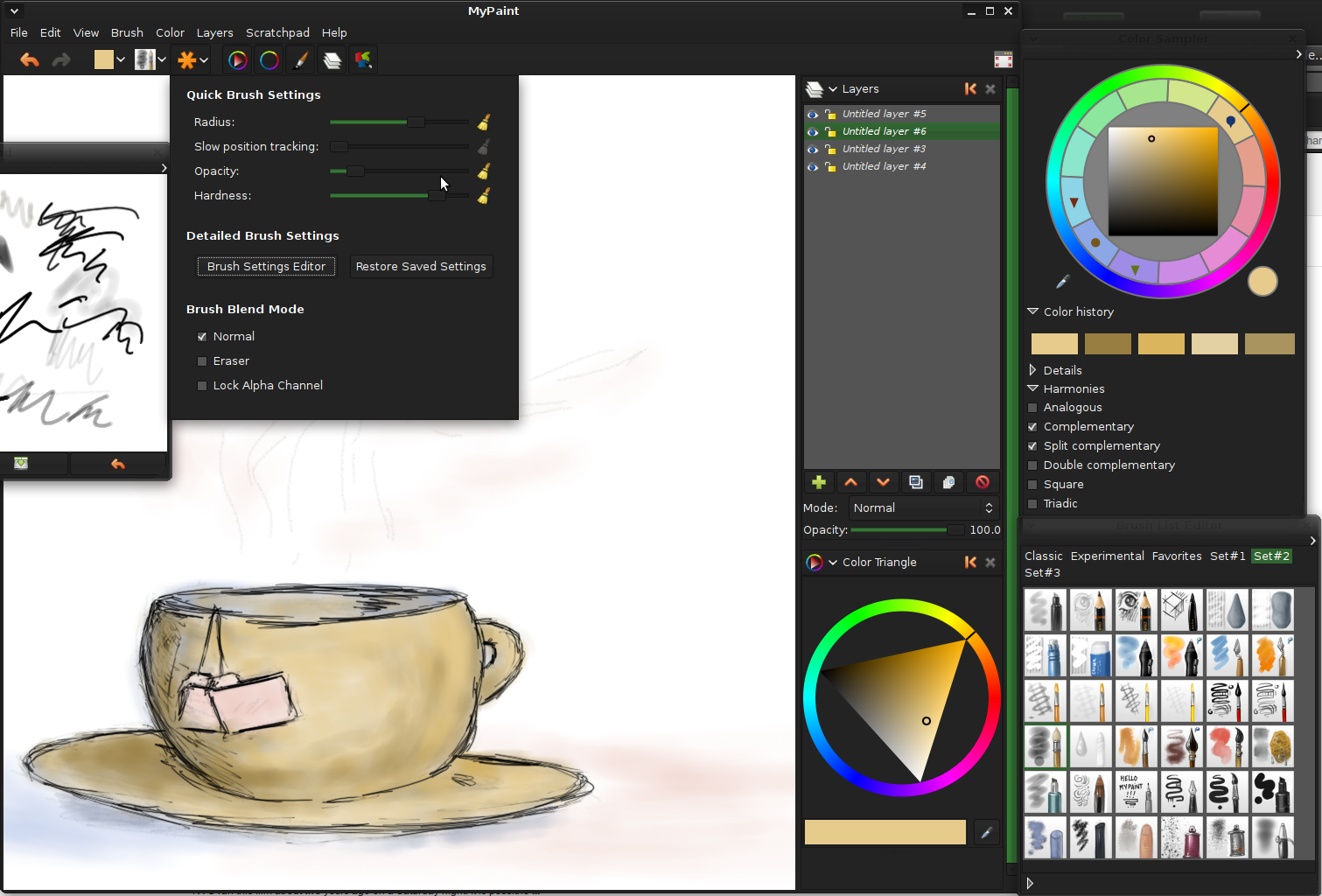This screenshot has height=896, width=1322.
Task: Click the Undo arrow in the toolbar
Action: click(x=30, y=59)
